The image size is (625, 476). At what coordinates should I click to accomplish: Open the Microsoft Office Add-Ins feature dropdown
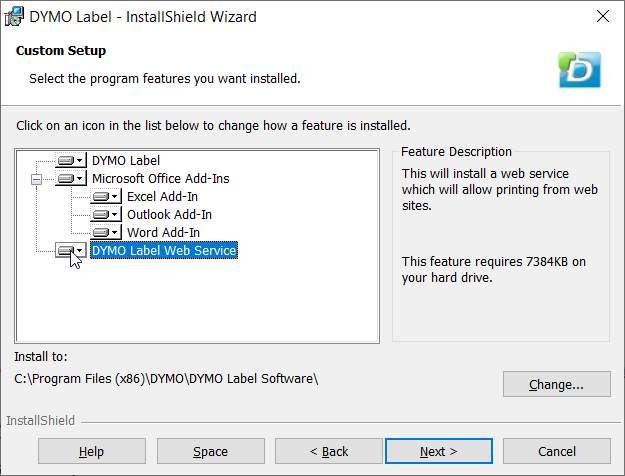tap(71, 178)
